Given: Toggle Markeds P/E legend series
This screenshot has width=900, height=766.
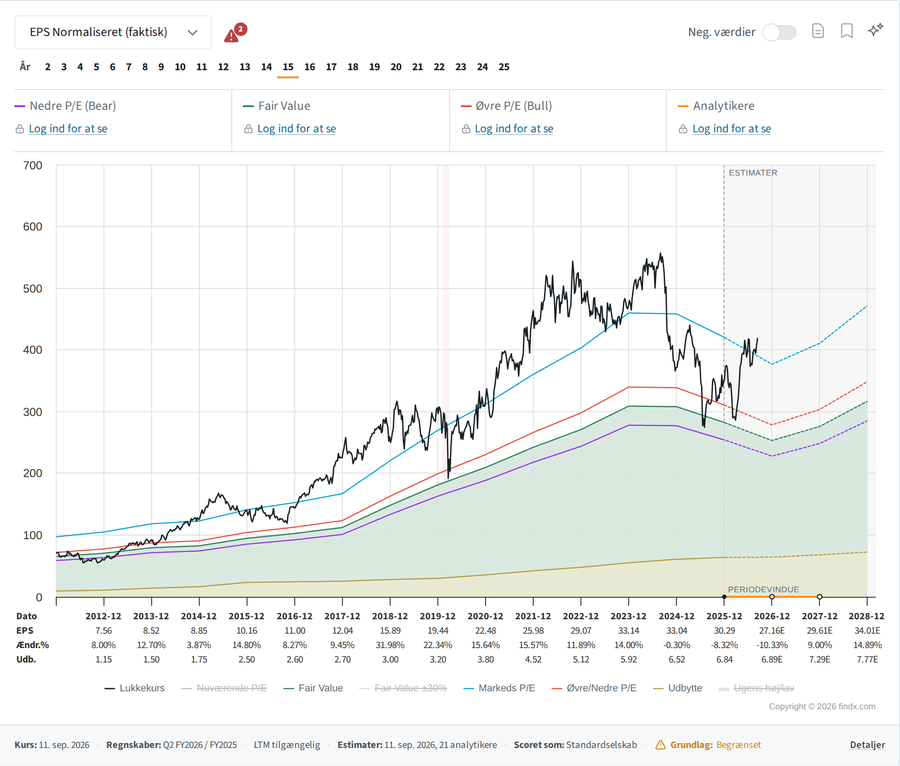Looking at the screenshot, I should pyautogui.click(x=499, y=688).
